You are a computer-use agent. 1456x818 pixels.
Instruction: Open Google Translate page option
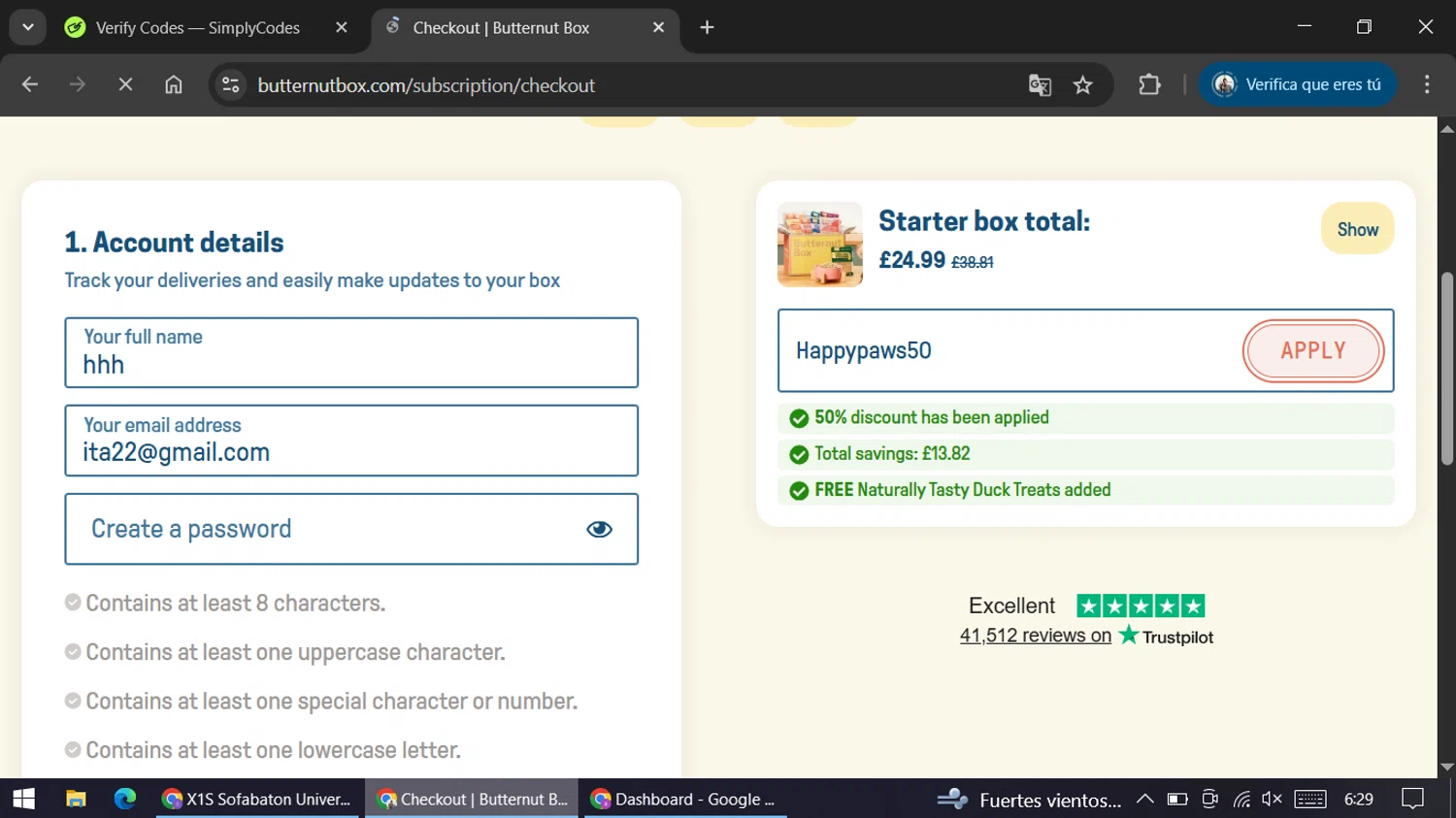[1040, 85]
